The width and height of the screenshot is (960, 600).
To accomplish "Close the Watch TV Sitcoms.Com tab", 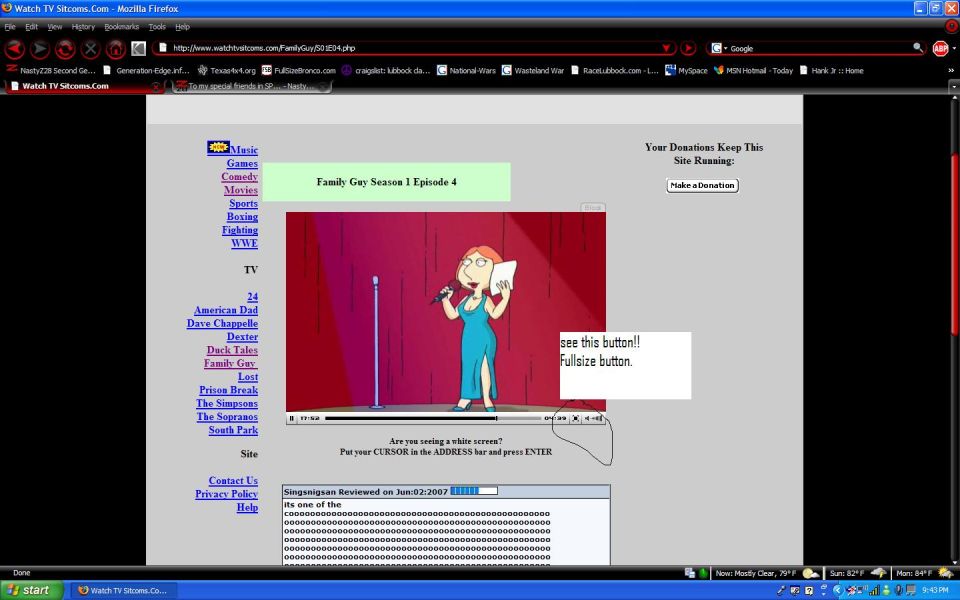I will point(156,87).
